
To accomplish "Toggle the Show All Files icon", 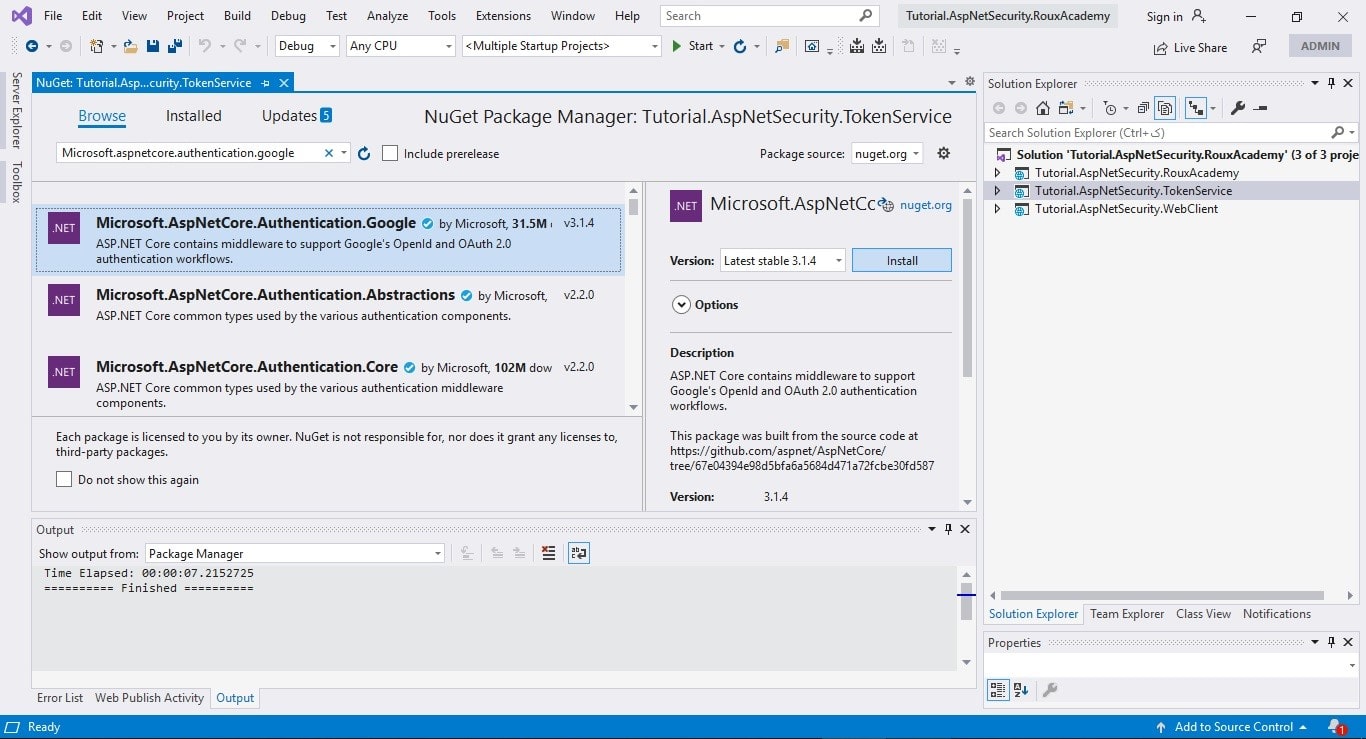I will [x=1165, y=108].
